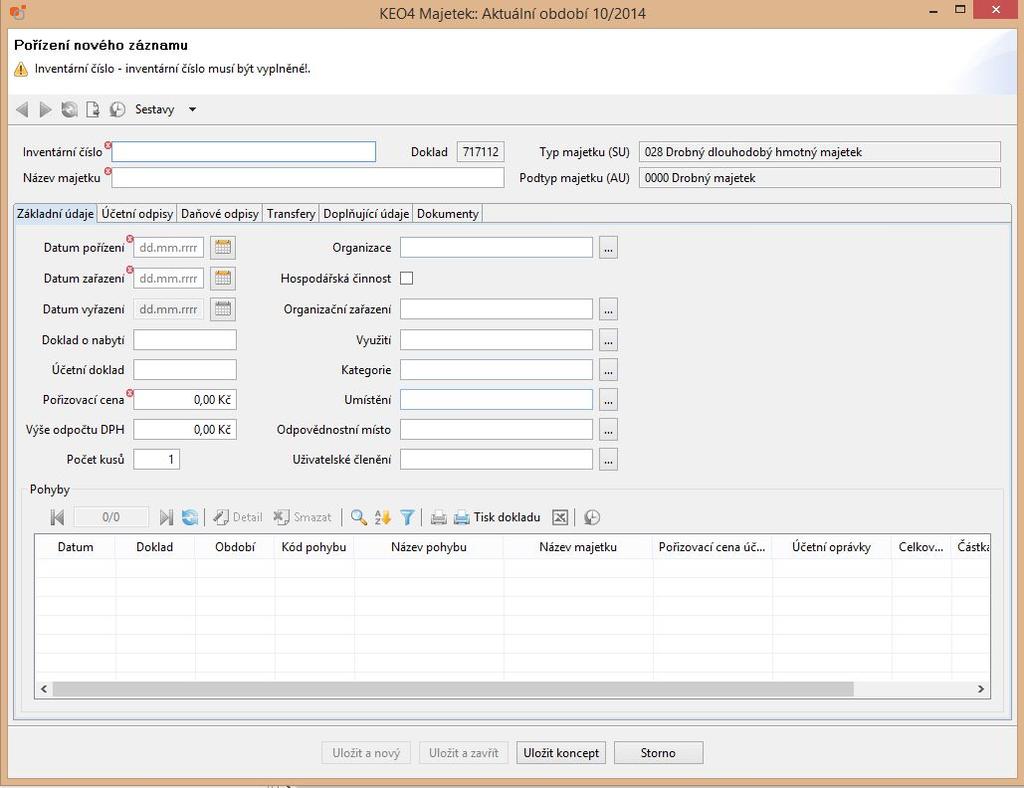1024x788 pixels.
Task: Focus the Počet kusů field
Action: coord(157,460)
